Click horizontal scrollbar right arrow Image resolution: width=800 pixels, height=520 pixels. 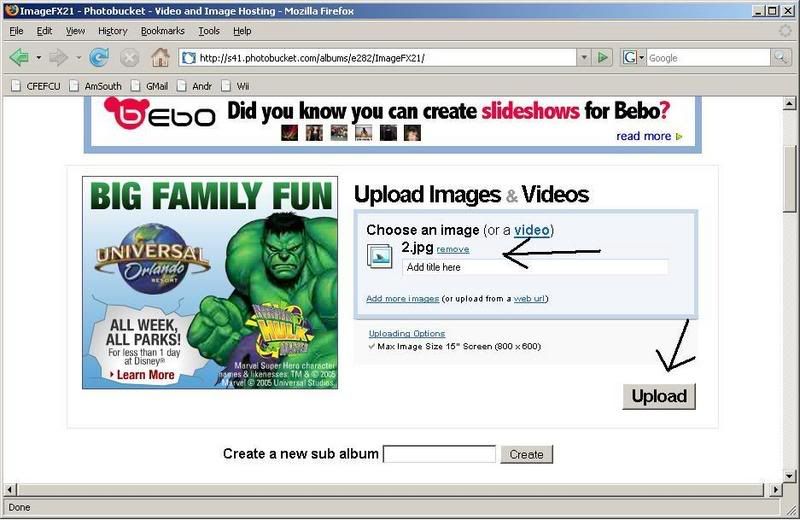point(776,489)
